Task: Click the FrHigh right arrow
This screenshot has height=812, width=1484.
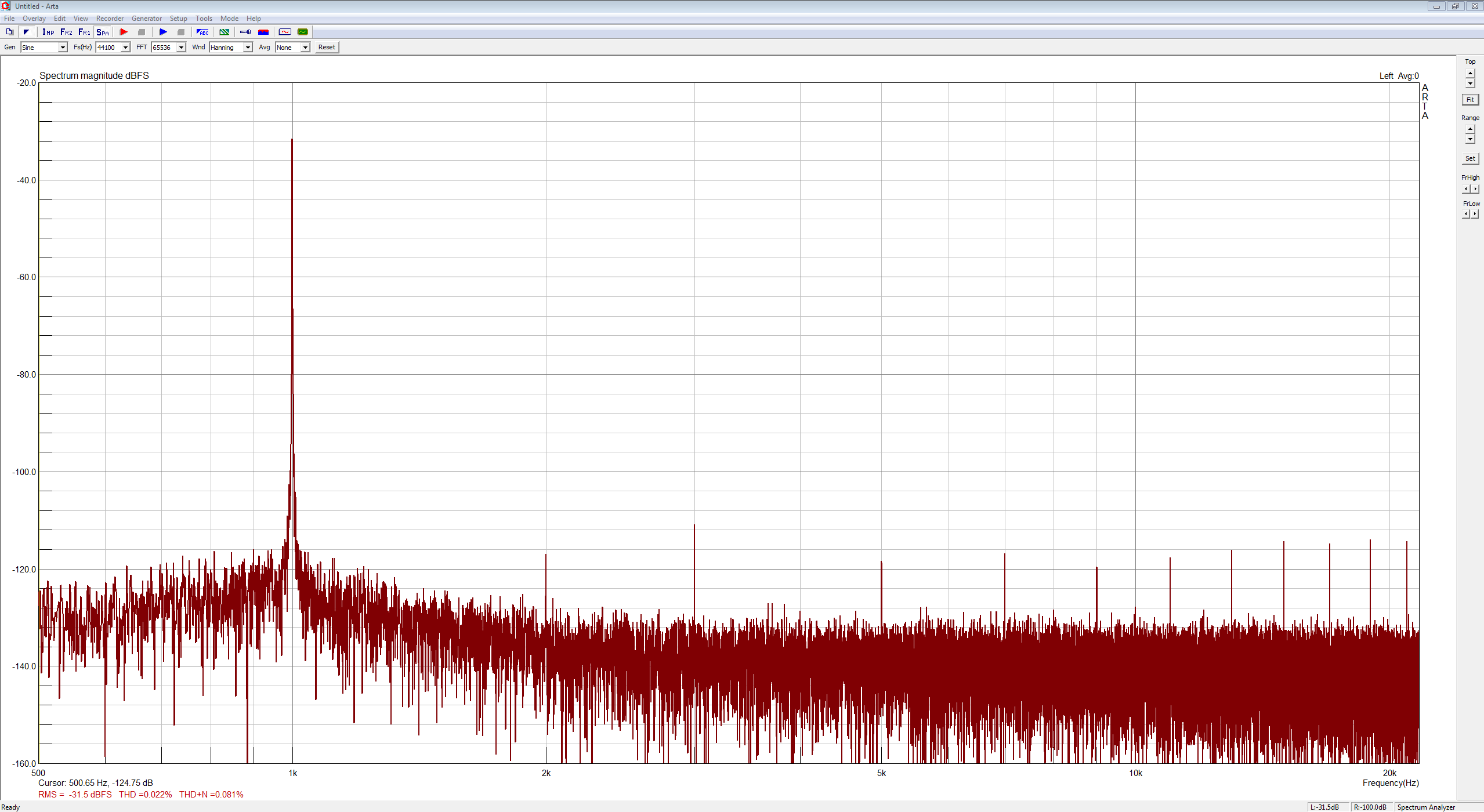Action: pos(1475,189)
